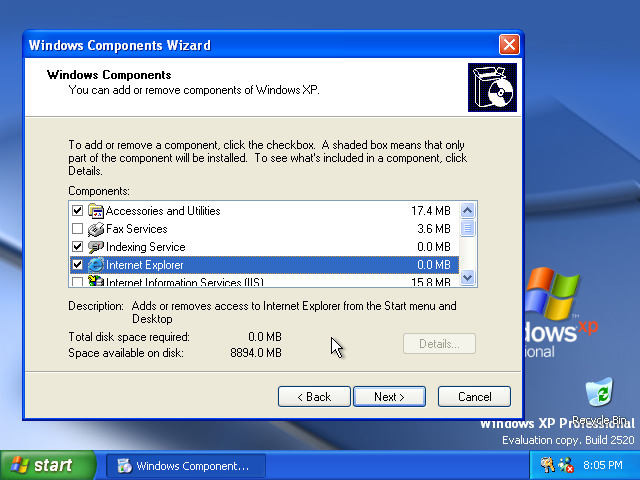Click the components list scrollbar thumb

click(x=467, y=228)
